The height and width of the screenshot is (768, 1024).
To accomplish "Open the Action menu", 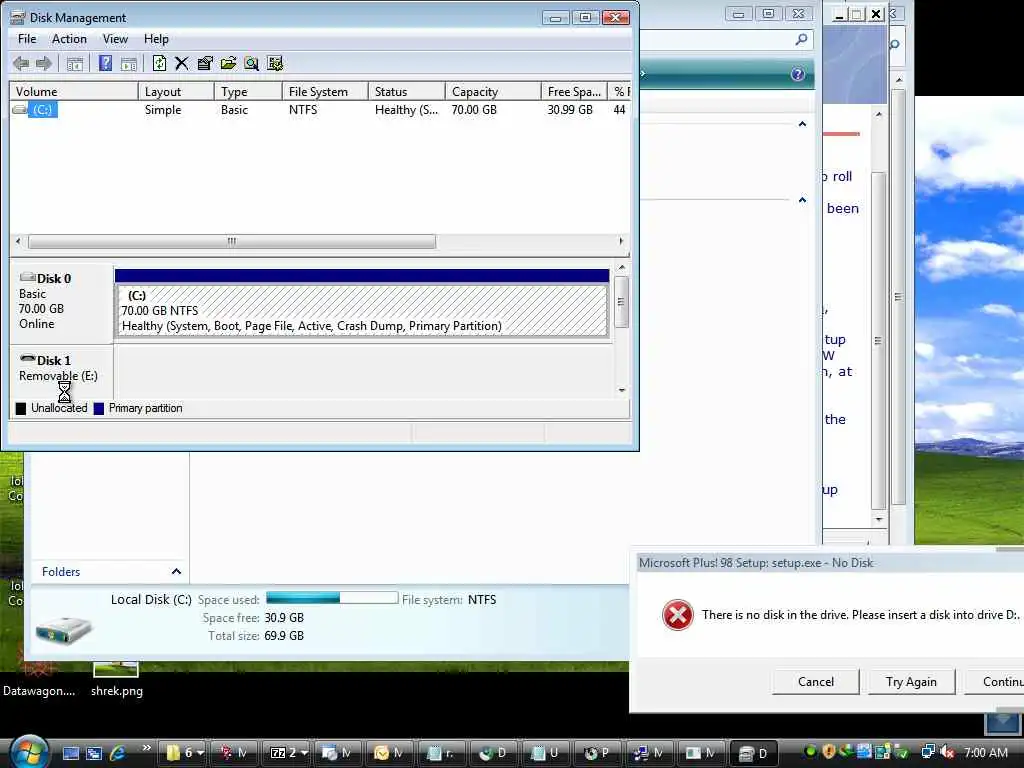I will click(x=69, y=39).
